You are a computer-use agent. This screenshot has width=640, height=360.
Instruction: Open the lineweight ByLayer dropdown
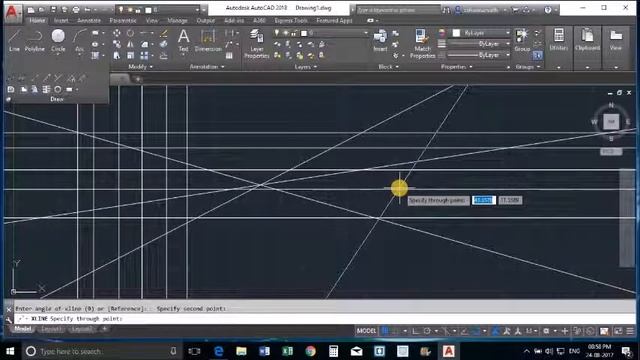click(479, 44)
